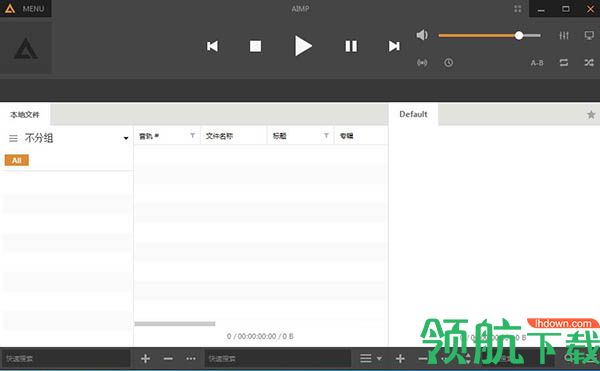Screen dimensions: 600x371
Task: Select the 本地文件 library tab
Action: coord(25,114)
